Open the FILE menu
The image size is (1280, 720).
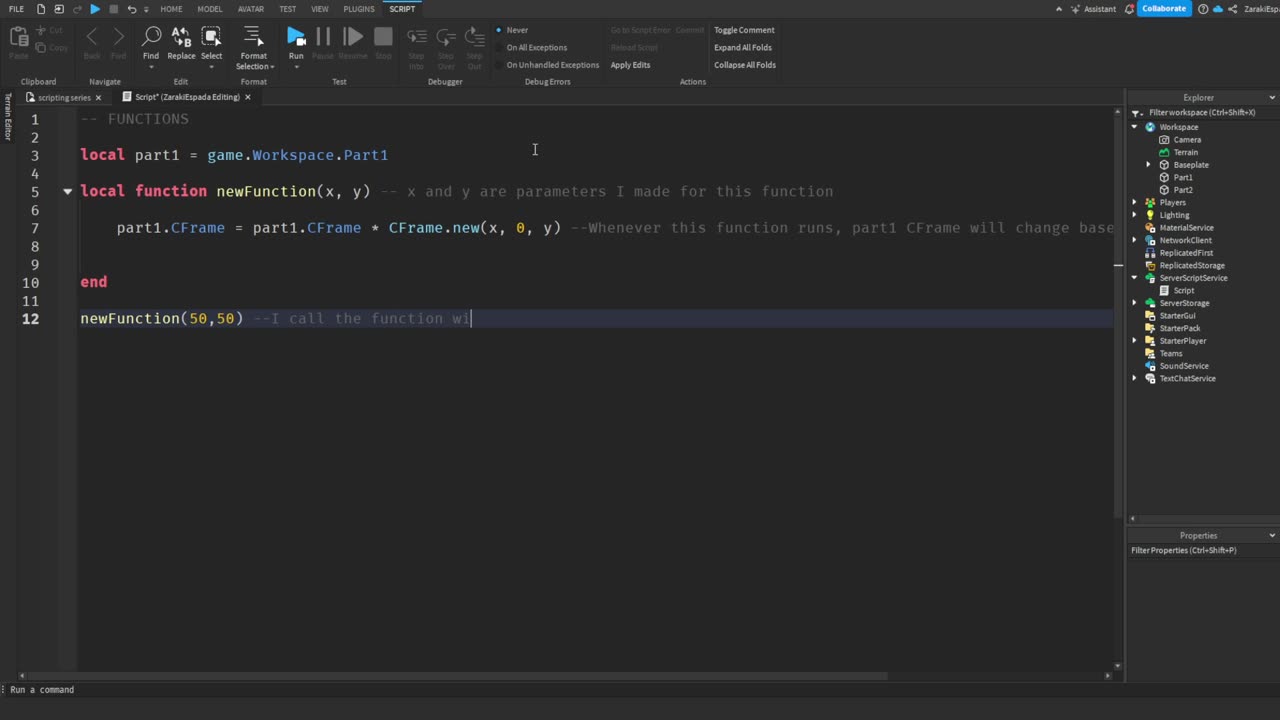[16, 9]
